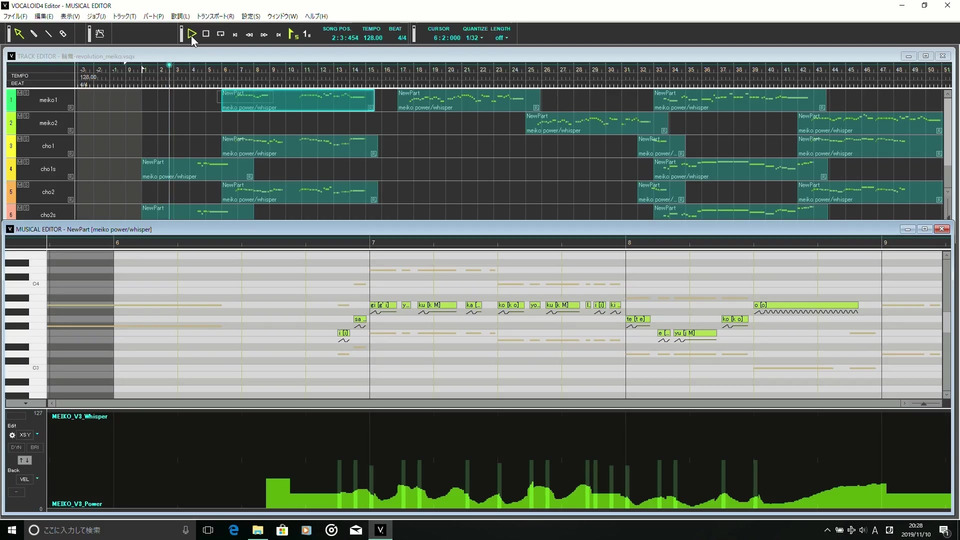This screenshot has height=540, width=960.
Task: Click the yellow color swatch of track 3
Action: point(10,146)
